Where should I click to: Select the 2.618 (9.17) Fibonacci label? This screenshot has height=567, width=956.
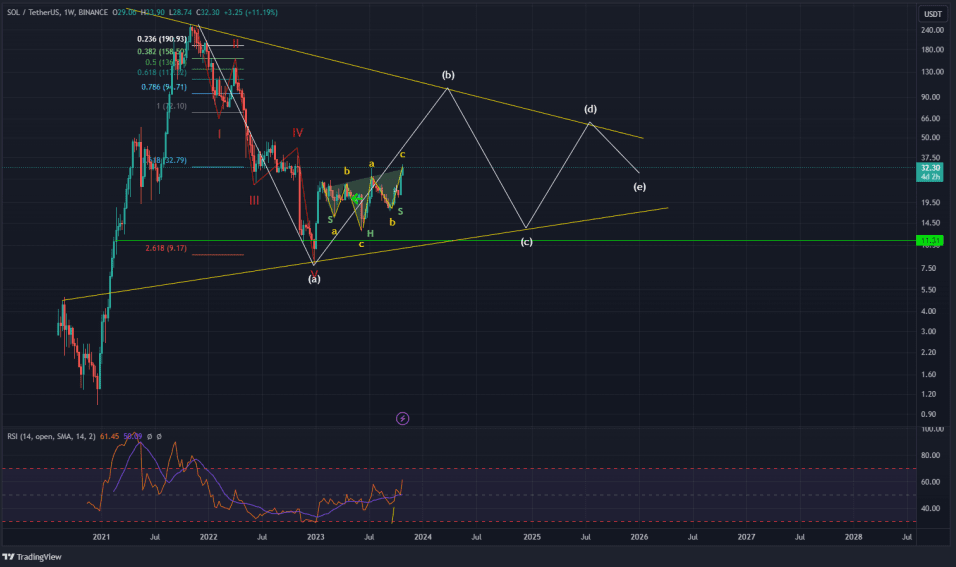click(x=166, y=248)
